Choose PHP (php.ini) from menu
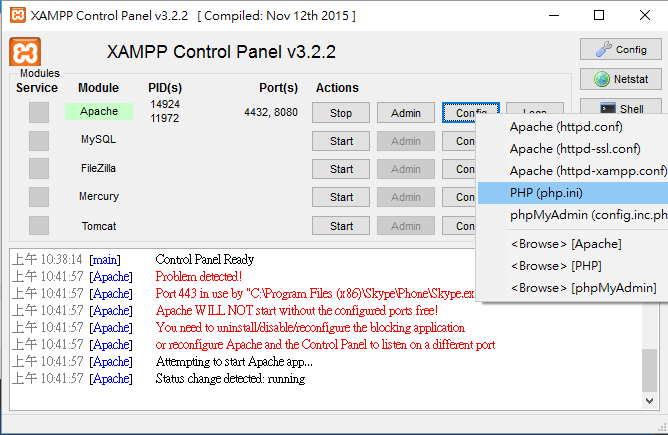 click(x=573, y=193)
